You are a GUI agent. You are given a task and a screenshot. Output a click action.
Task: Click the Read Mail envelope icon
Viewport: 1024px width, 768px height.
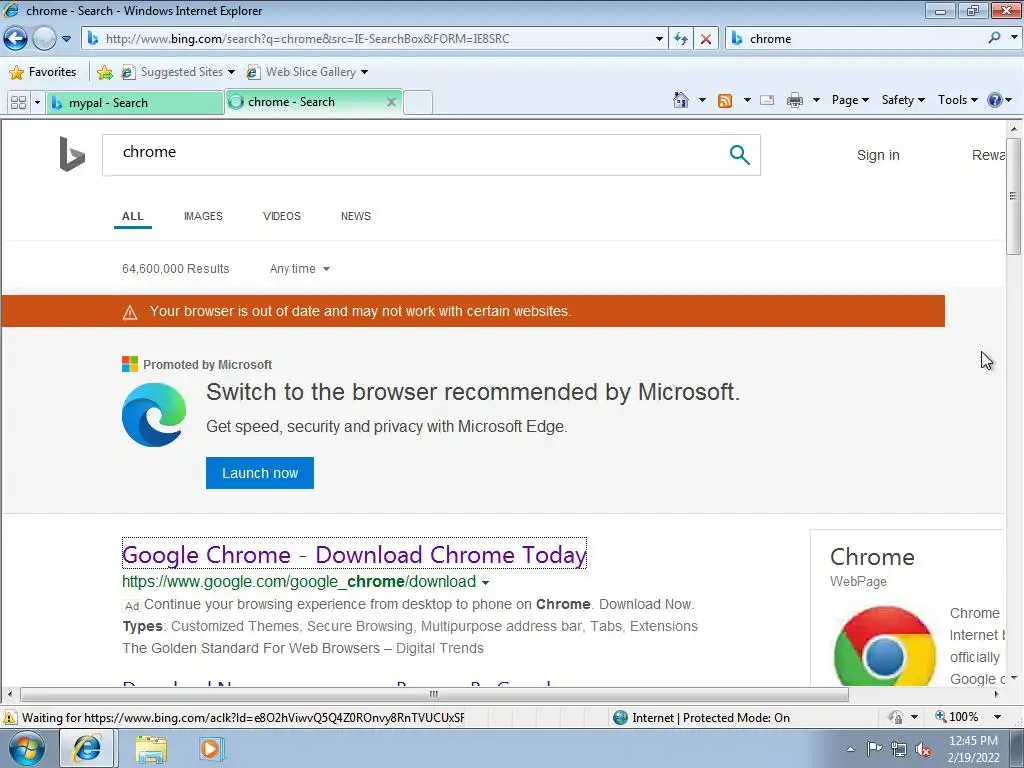click(767, 100)
